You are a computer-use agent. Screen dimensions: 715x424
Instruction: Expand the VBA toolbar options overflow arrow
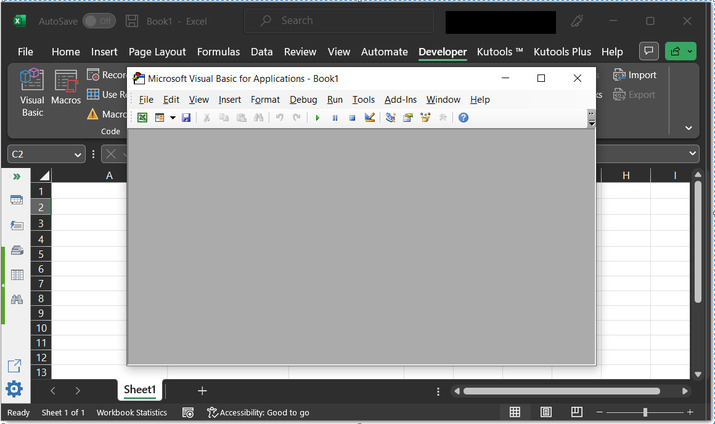click(x=591, y=119)
